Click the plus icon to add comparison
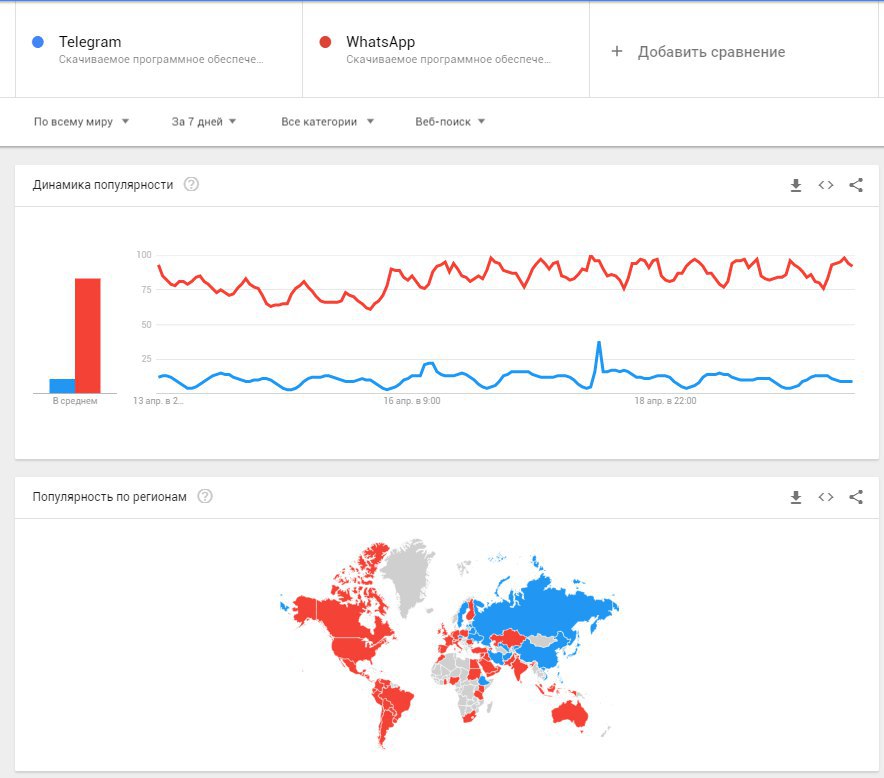The width and height of the screenshot is (884, 778). [x=617, y=51]
